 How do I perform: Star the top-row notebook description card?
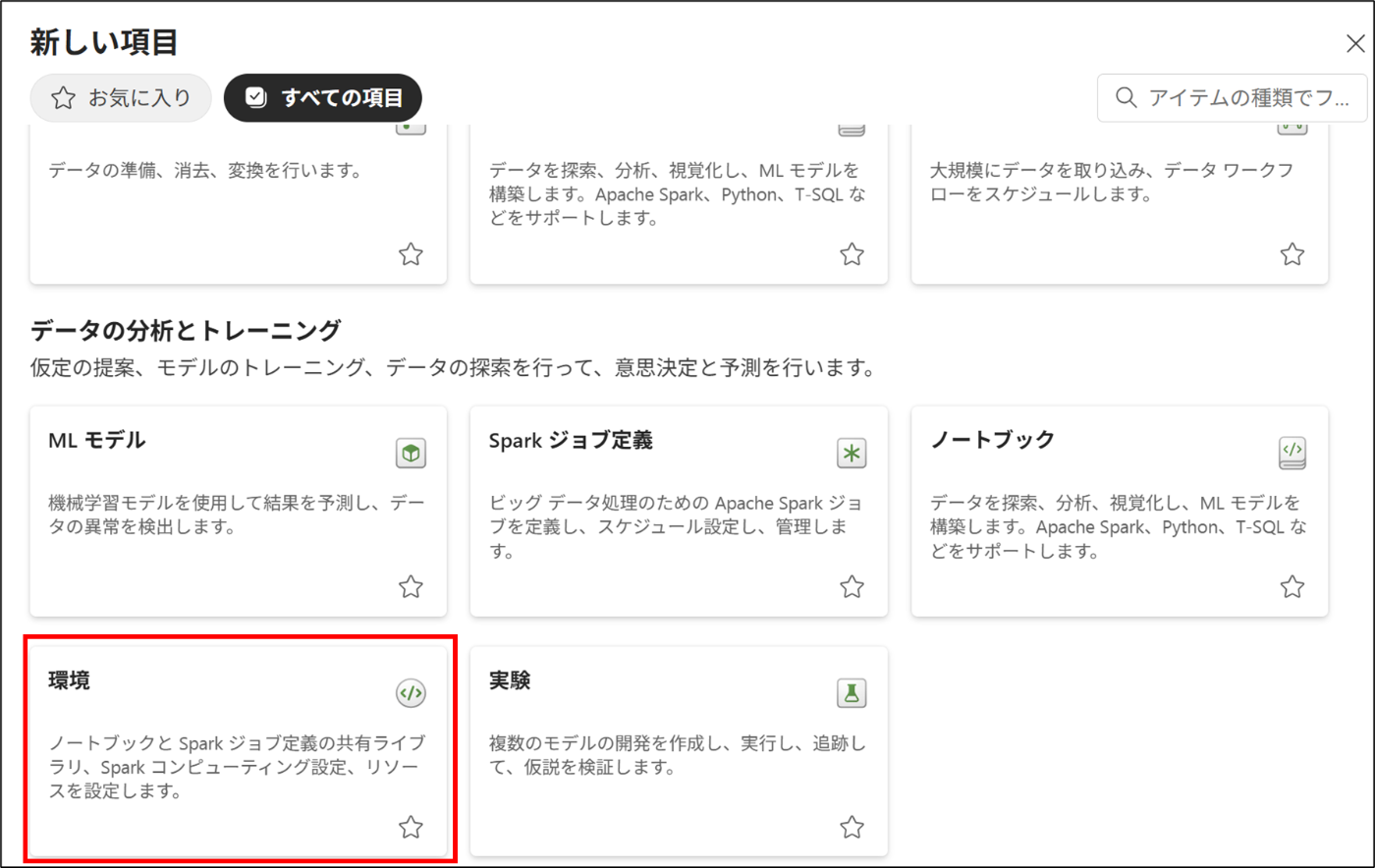point(852,254)
